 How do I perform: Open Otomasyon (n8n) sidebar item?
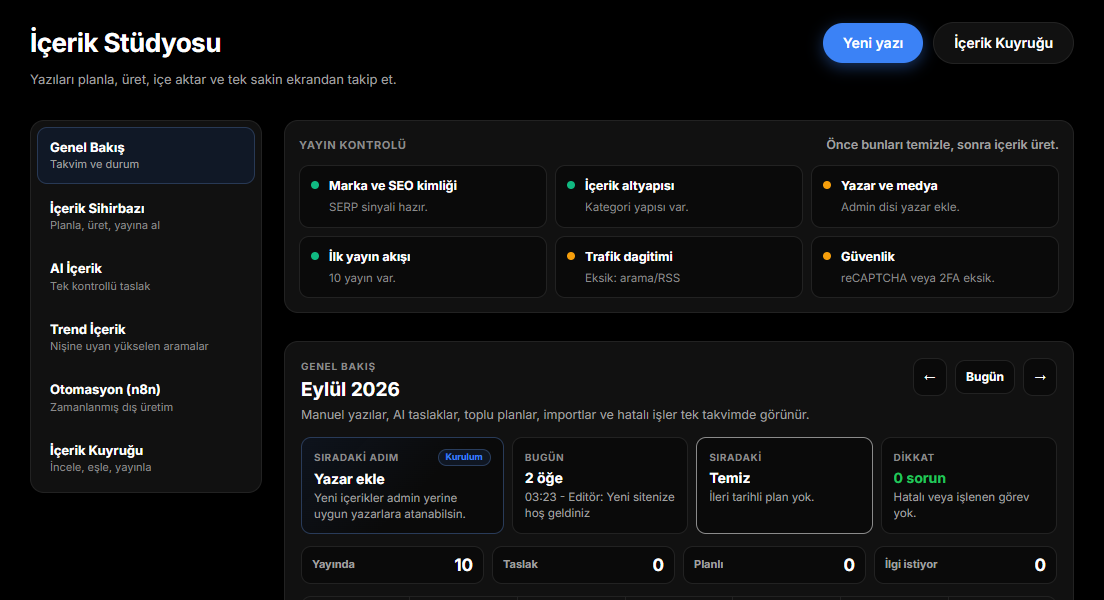point(146,398)
